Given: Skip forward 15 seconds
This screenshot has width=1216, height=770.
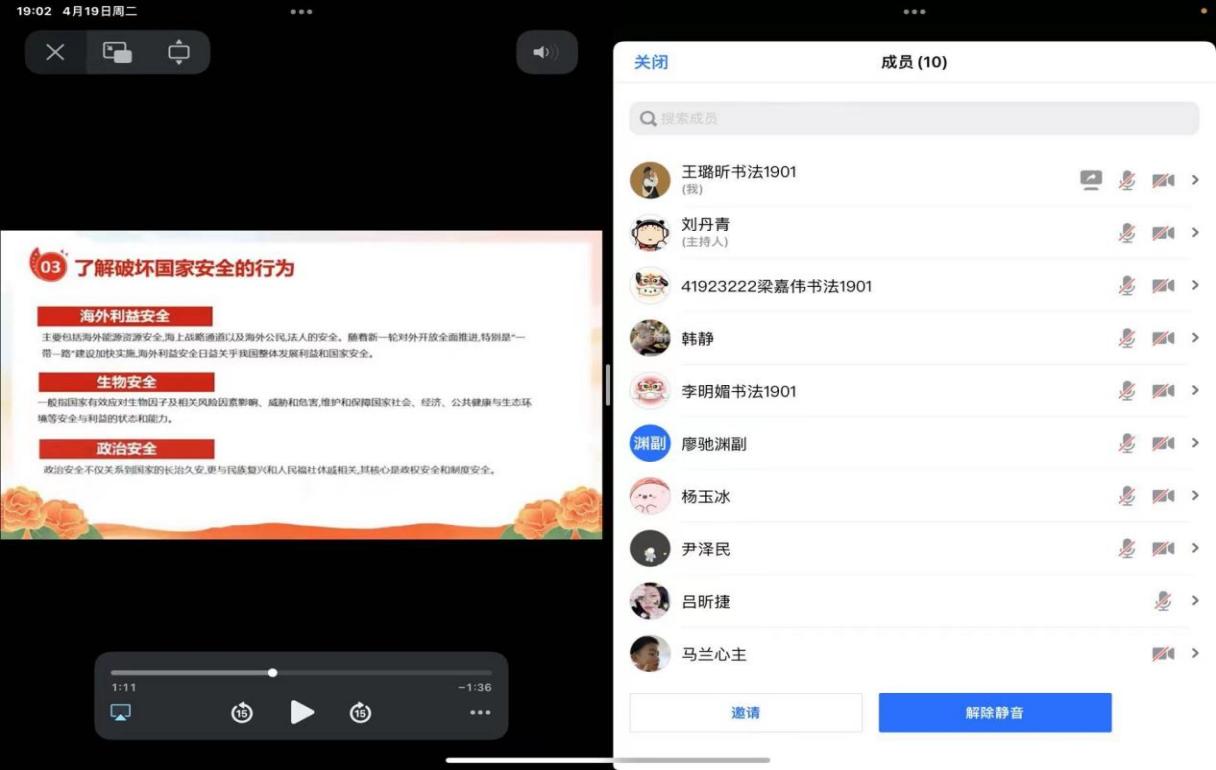Looking at the screenshot, I should [360, 712].
